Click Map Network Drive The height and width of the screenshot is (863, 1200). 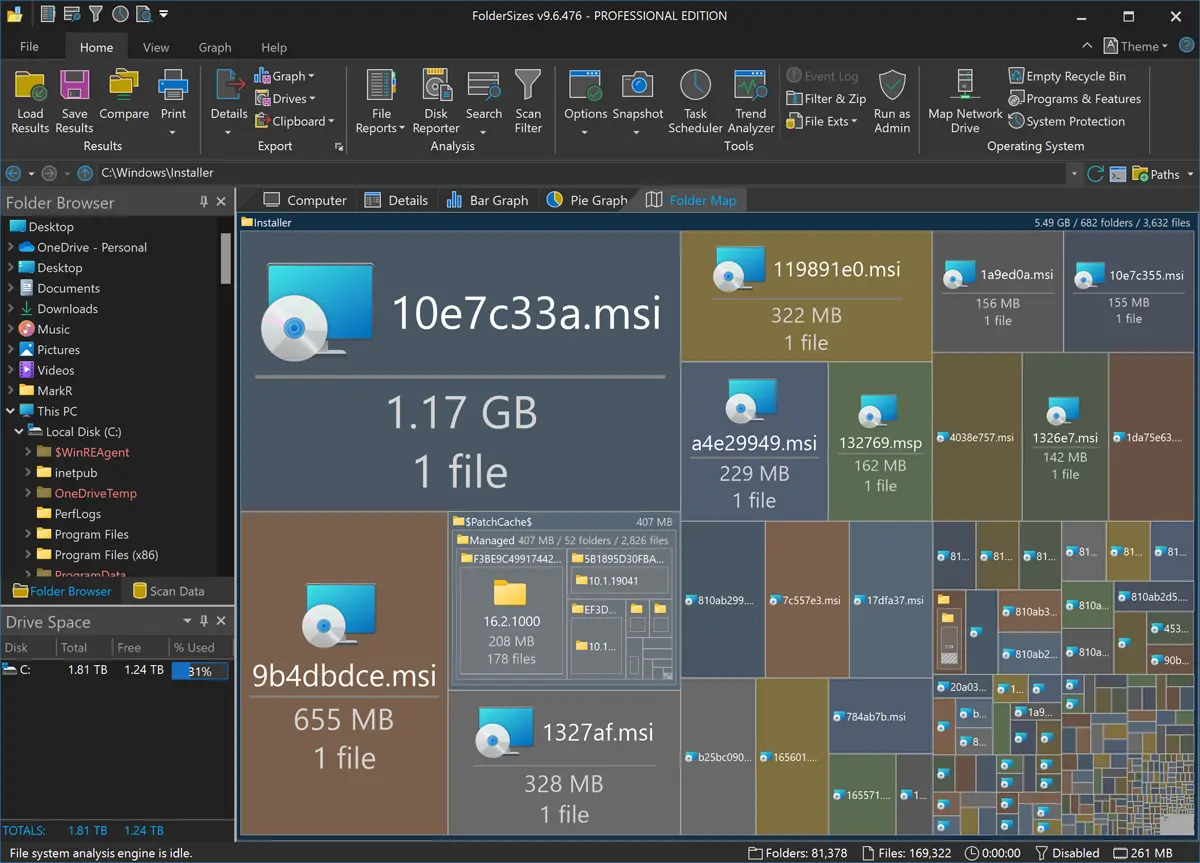965,101
